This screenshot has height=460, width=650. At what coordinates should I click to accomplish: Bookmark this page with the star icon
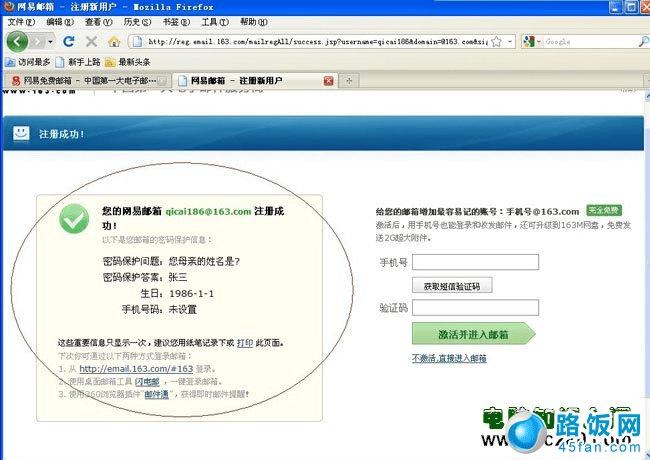[496, 41]
